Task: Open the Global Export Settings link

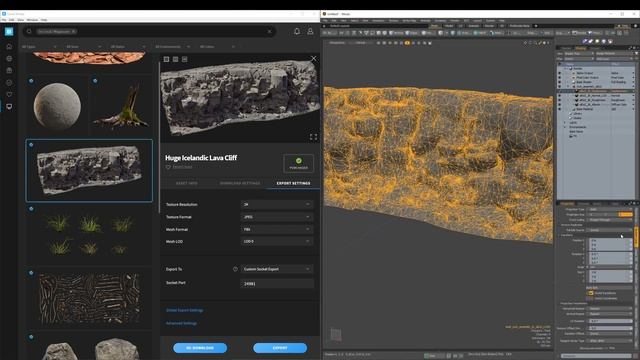Action: point(184,310)
